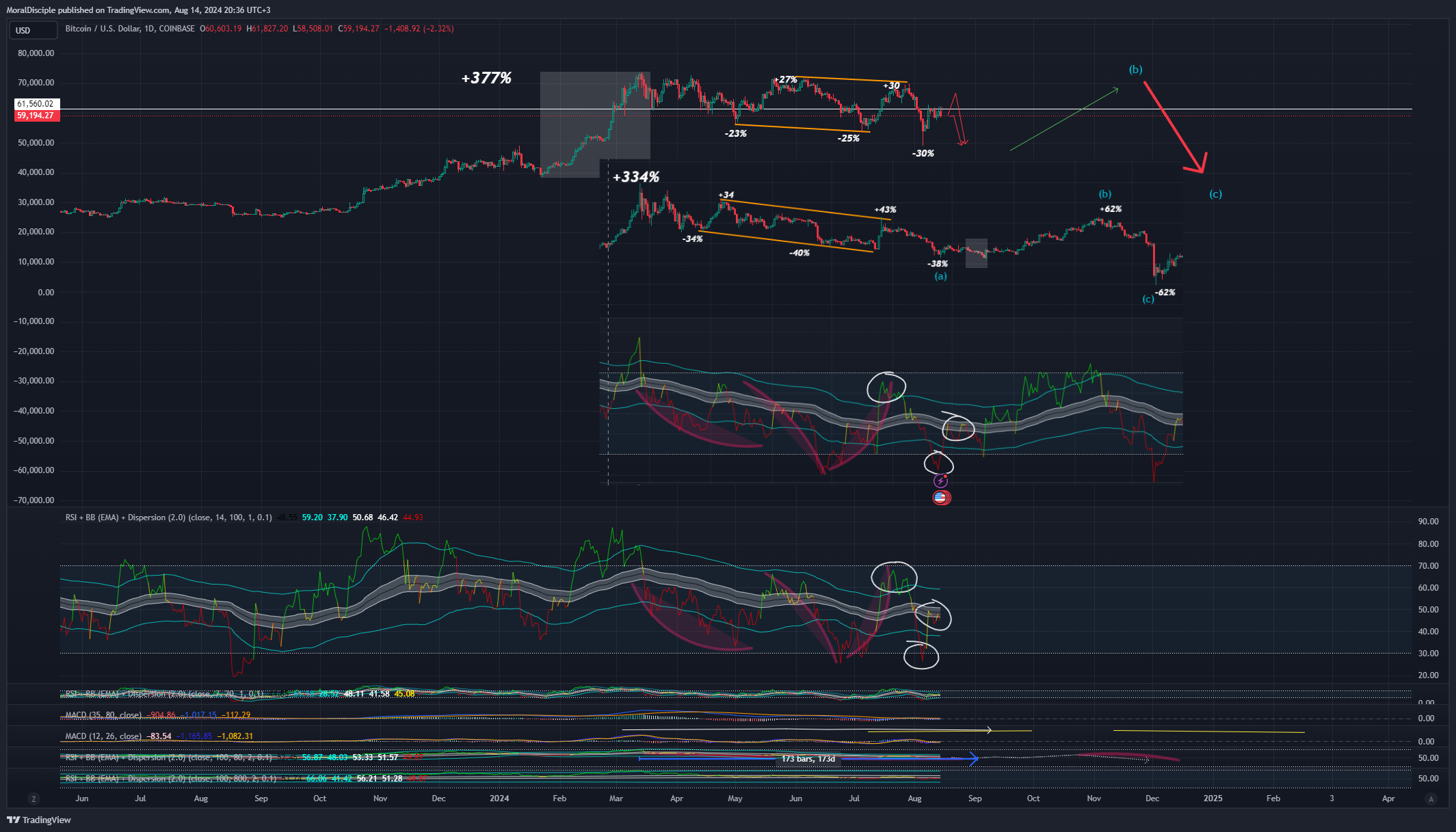Select the +377% text annotation
Screen dimensions: 1456x832
[x=486, y=78]
